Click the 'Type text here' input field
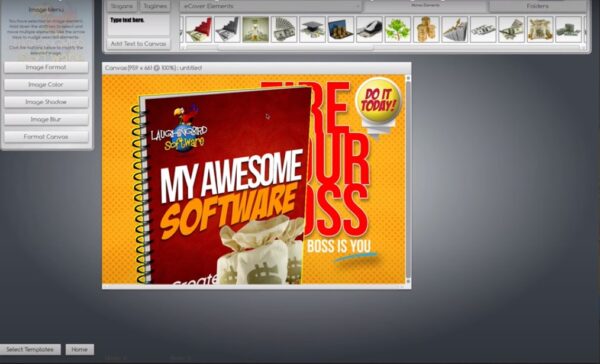The height and width of the screenshot is (364, 600). click(x=139, y=25)
